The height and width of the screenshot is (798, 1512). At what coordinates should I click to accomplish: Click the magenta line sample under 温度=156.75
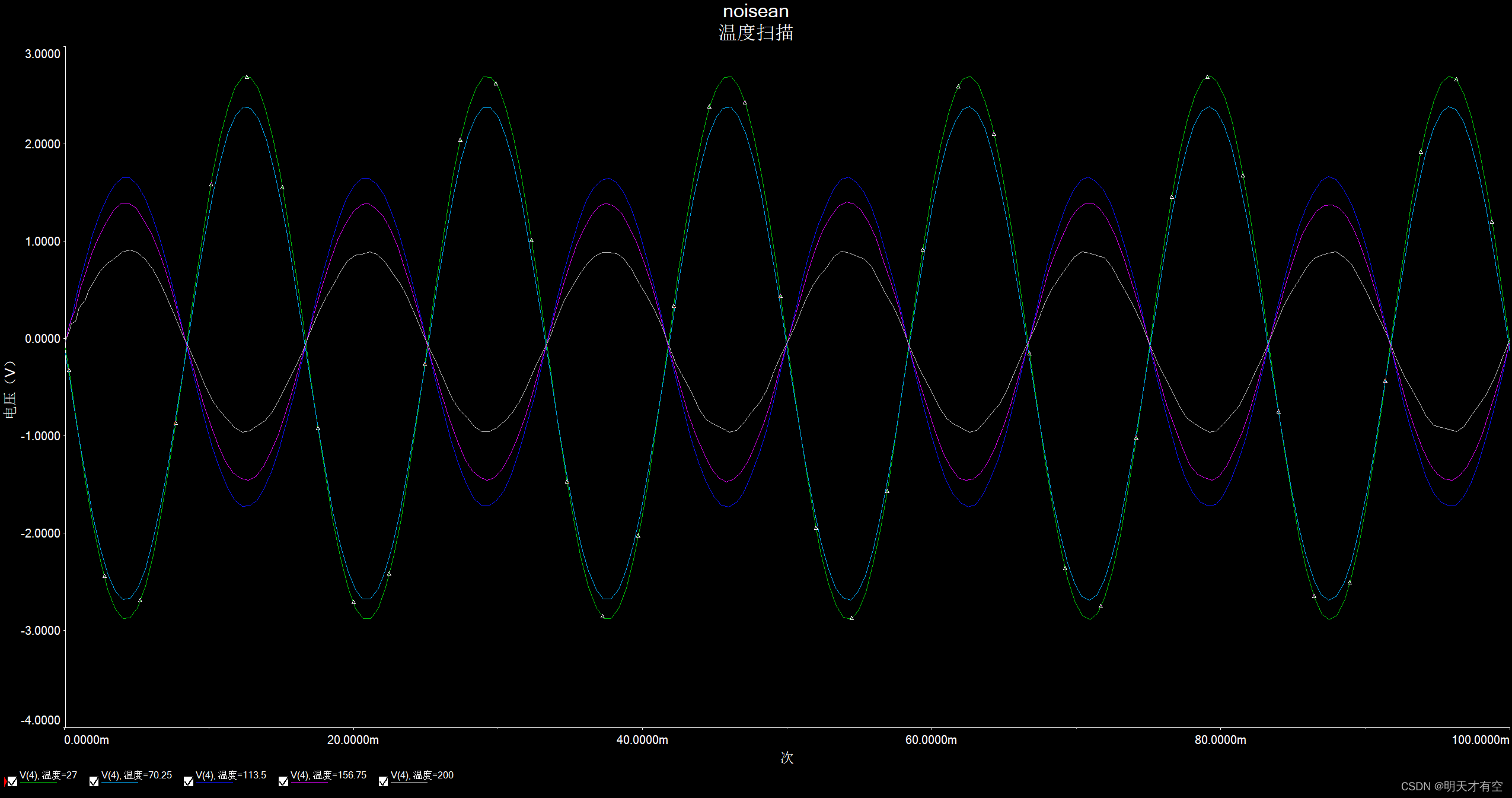(x=309, y=783)
